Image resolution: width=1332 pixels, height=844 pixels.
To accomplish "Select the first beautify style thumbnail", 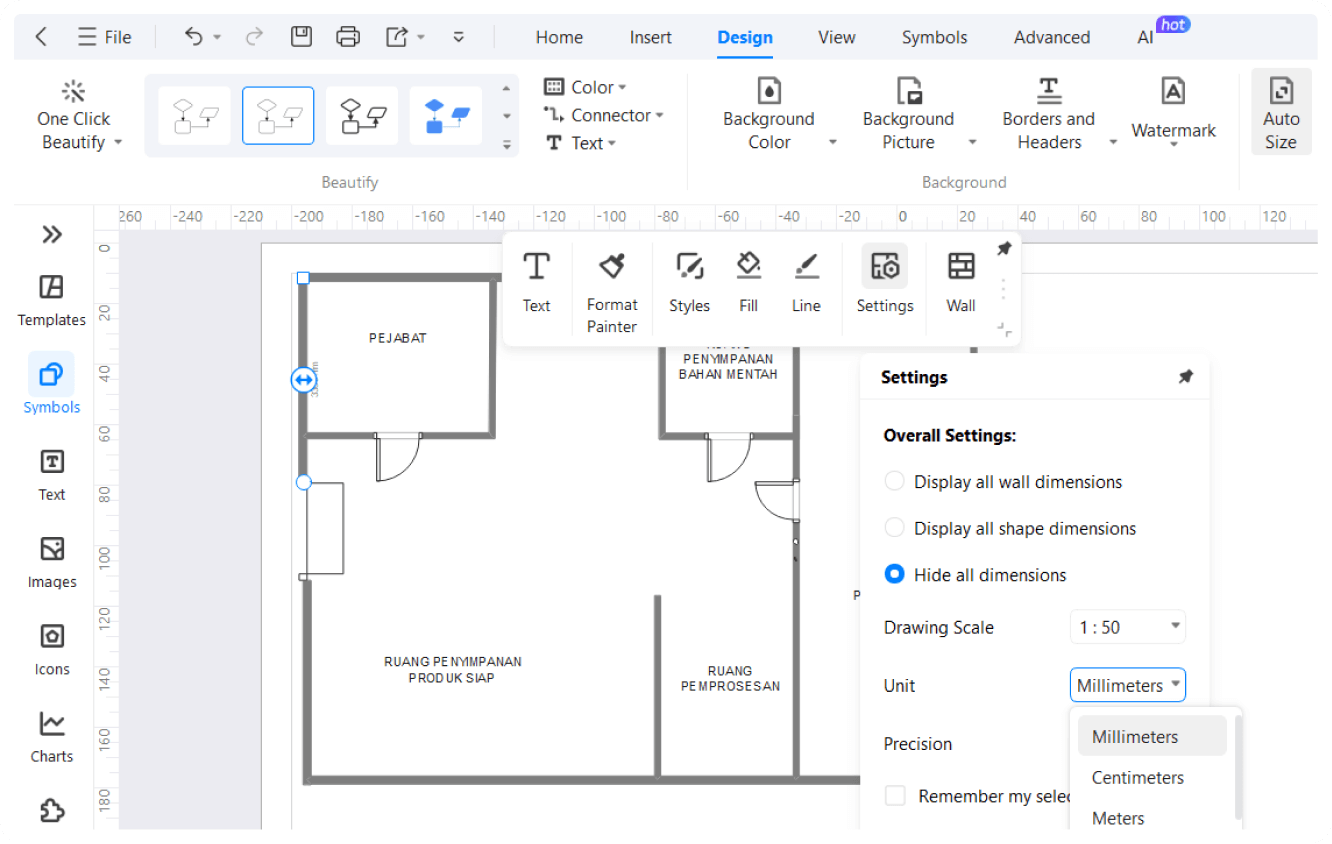I will coord(194,116).
